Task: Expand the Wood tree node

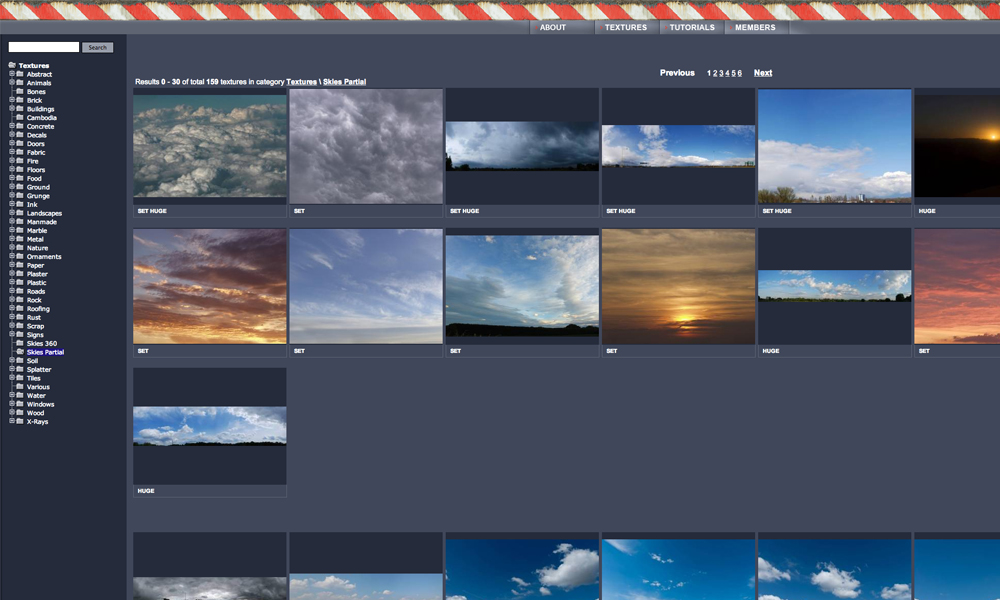Action: click(11, 413)
